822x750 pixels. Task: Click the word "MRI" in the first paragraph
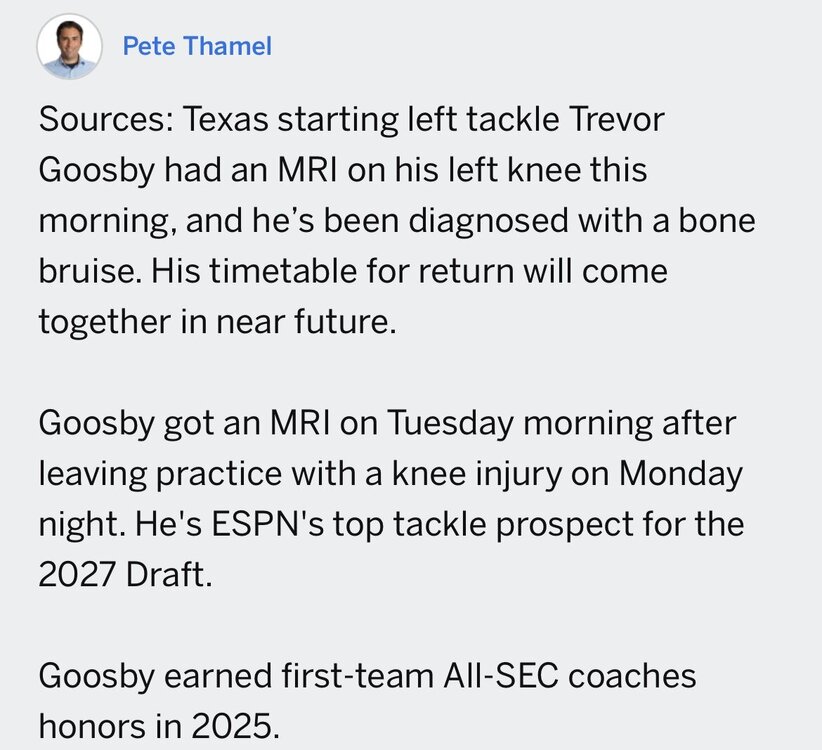click(307, 170)
